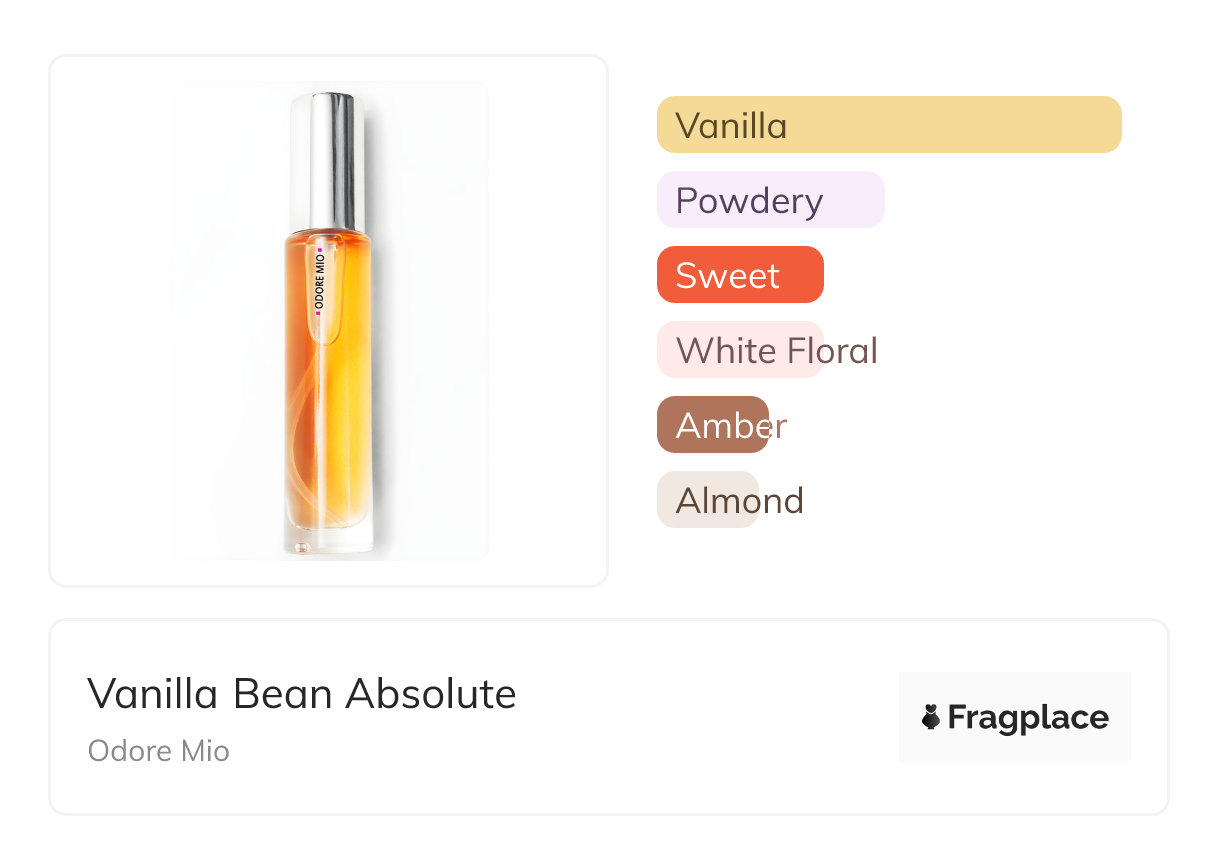The height and width of the screenshot is (864, 1218).
Task: Click the dip tube inside the bottle
Action: point(324,420)
